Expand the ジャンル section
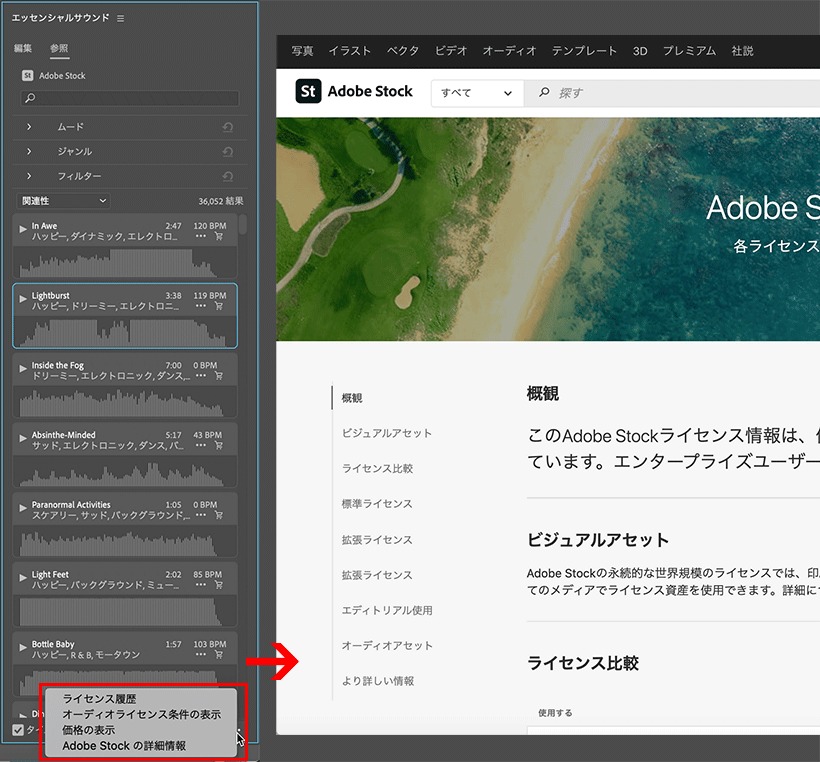Image resolution: width=820 pixels, height=762 pixels. click(29, 152)
